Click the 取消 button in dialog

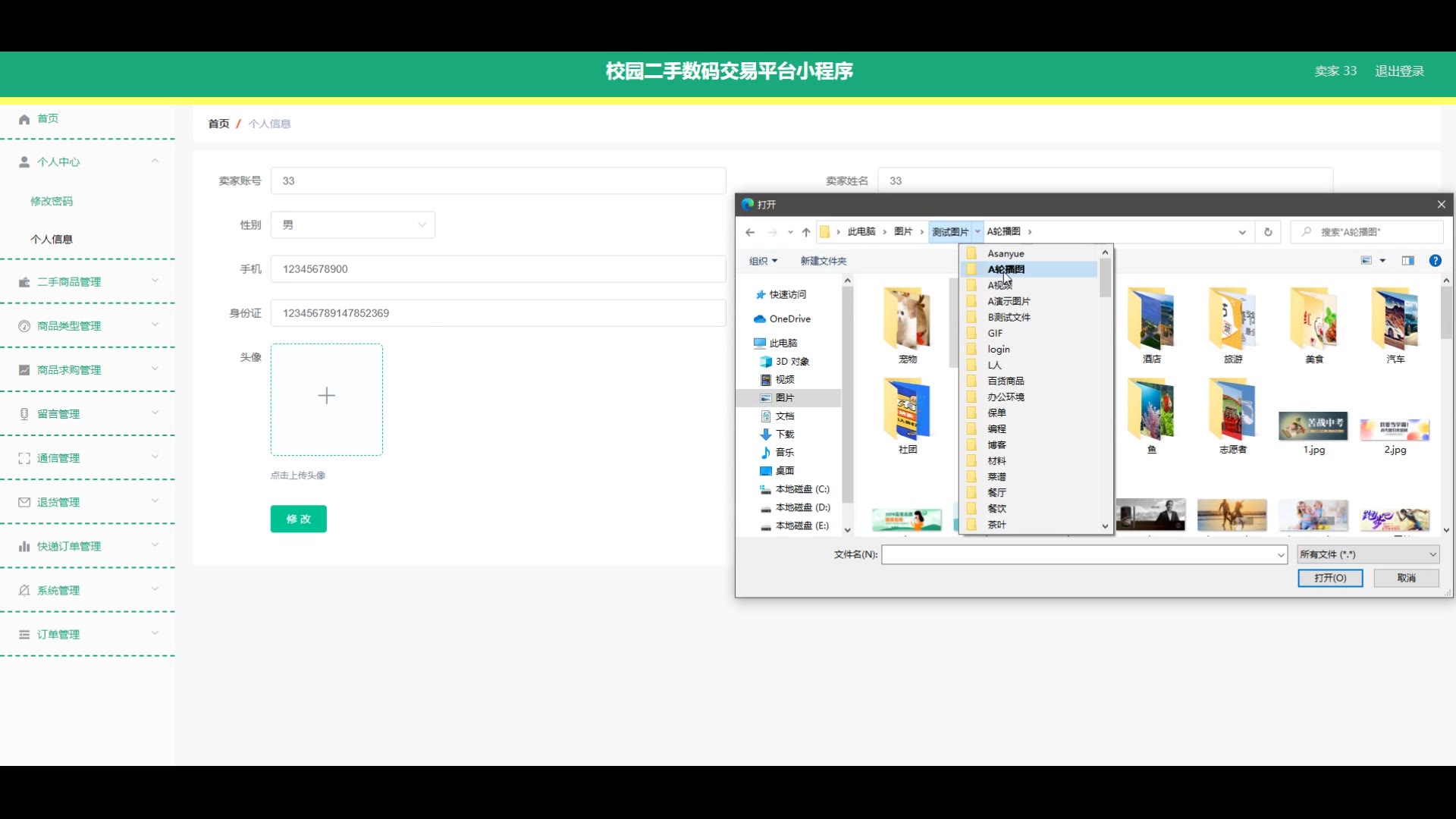click(x=1406, y=578)
